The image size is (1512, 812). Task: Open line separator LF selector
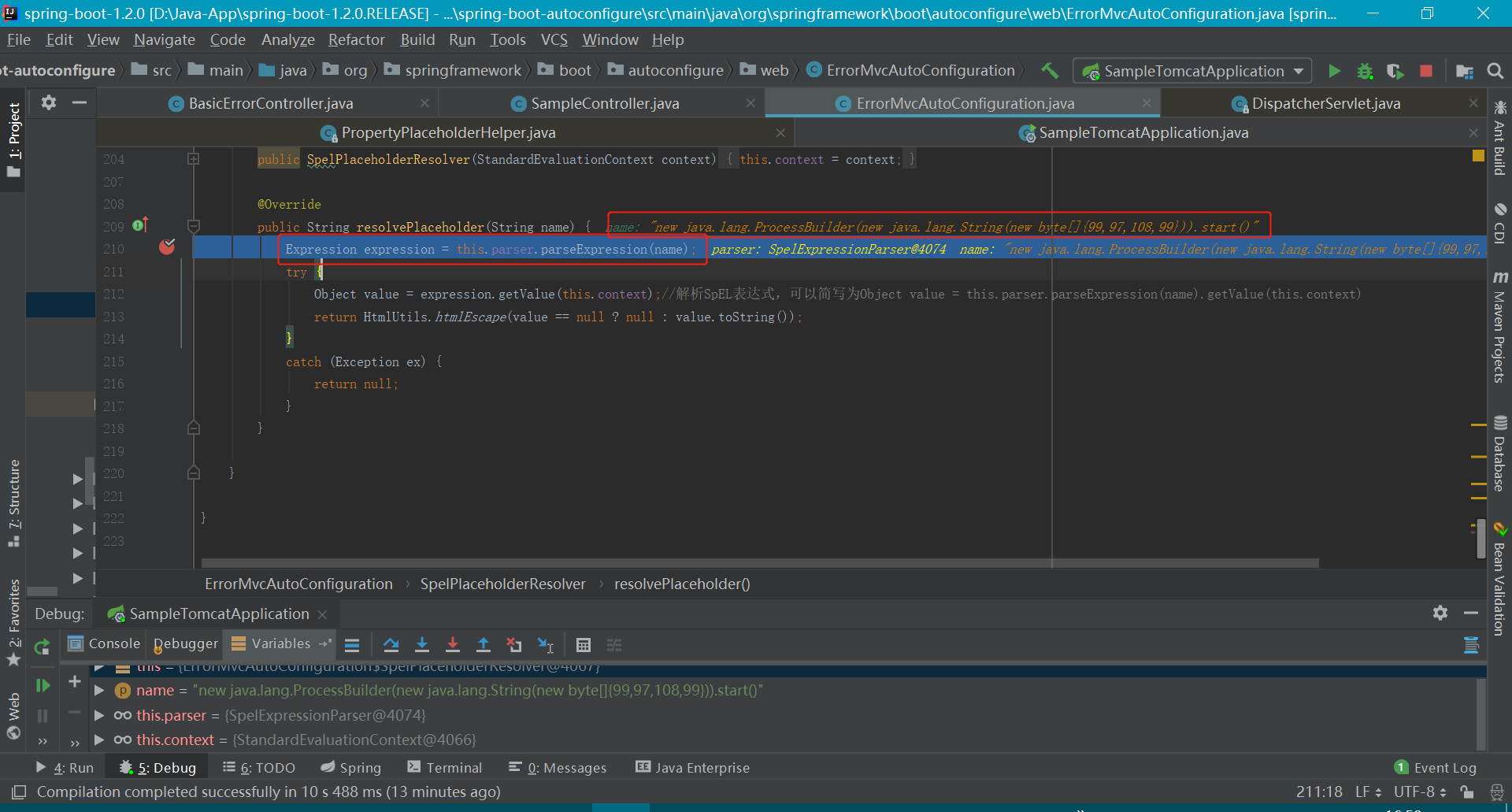coord(1368,792)
